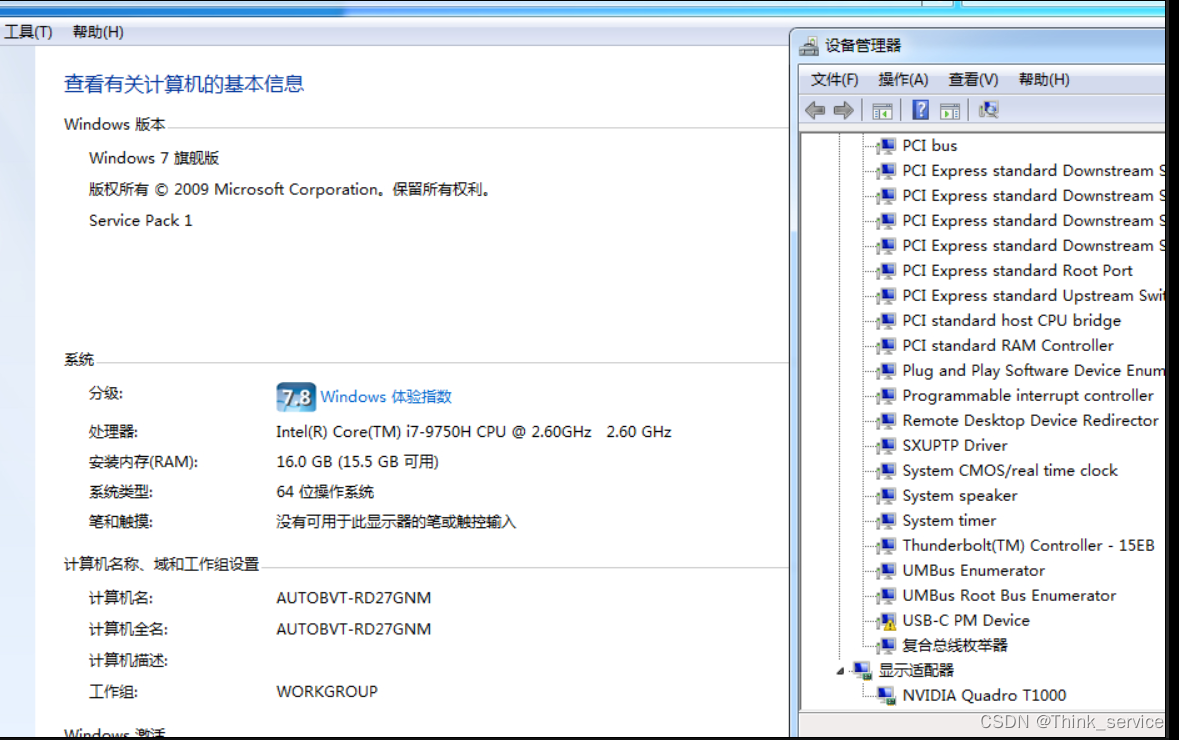Select the USB-C PM Device warning icon
Viewport: 1179px width, 740px height.
[887, 620]
